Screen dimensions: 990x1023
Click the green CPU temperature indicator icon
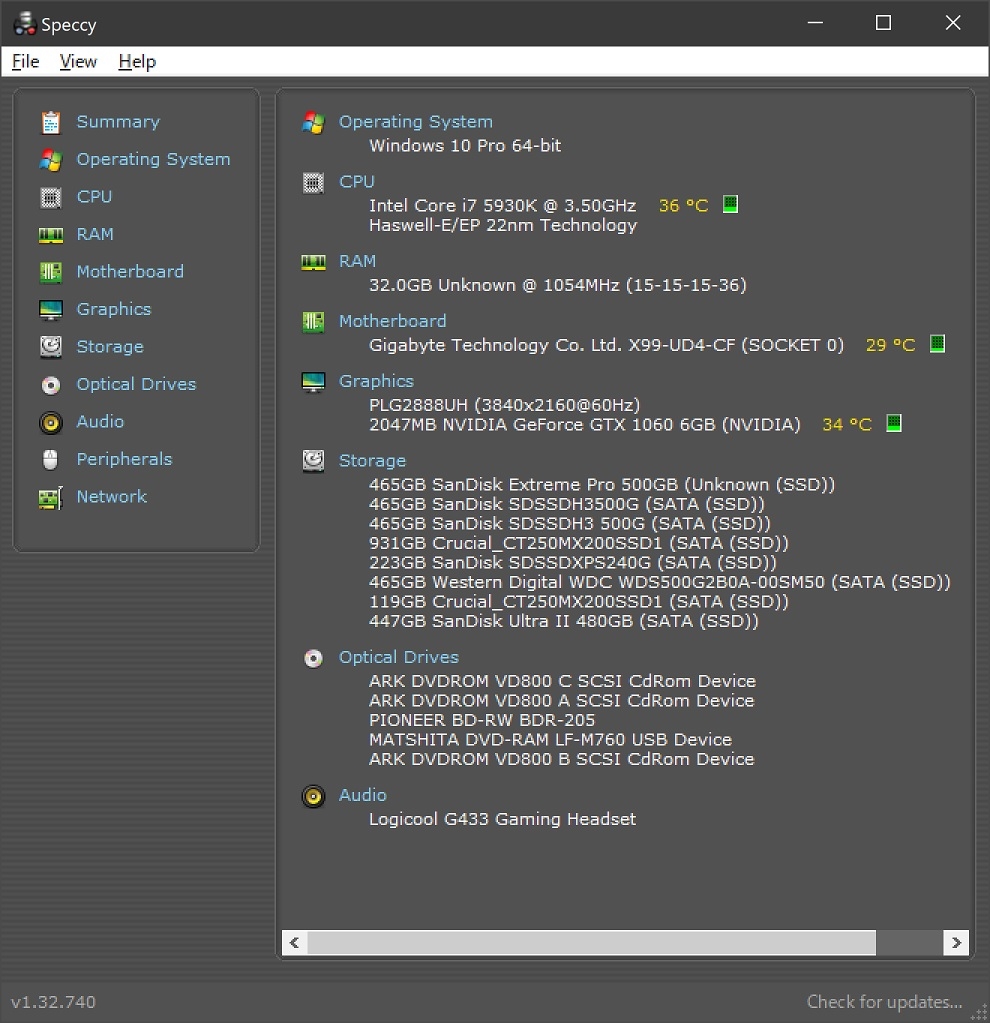(730, 204)
